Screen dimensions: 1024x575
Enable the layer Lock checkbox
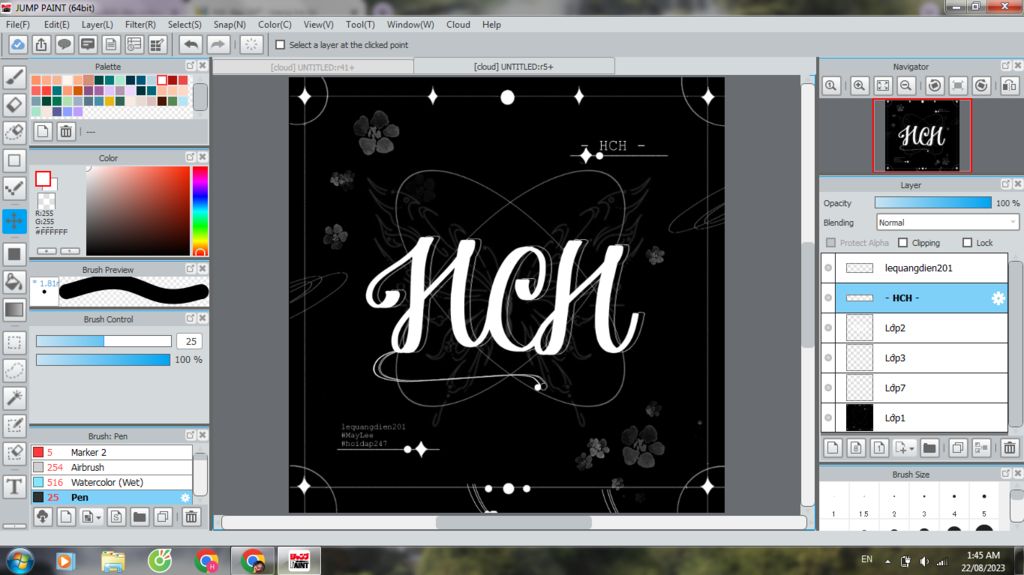point(967,243)
